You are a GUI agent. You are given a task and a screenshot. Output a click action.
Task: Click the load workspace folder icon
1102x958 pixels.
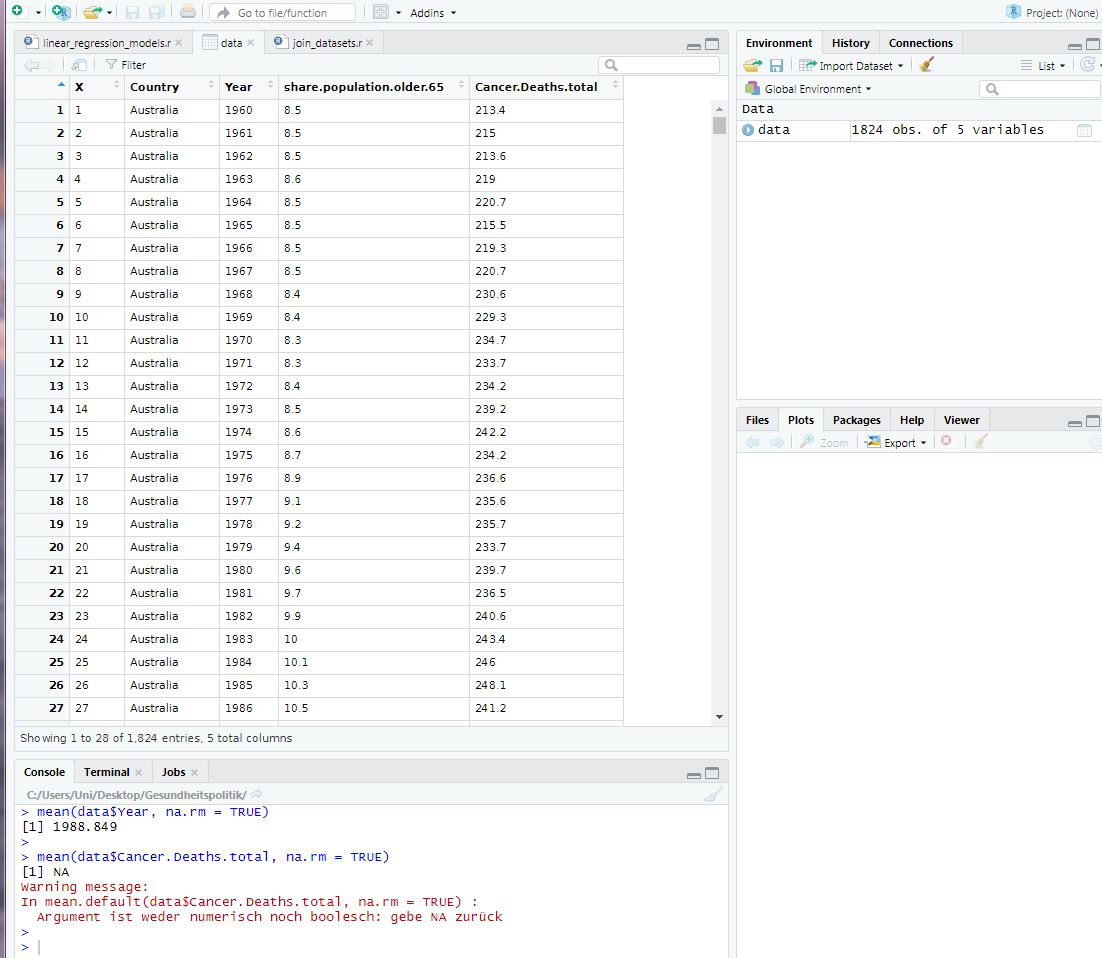click(752, 65)
